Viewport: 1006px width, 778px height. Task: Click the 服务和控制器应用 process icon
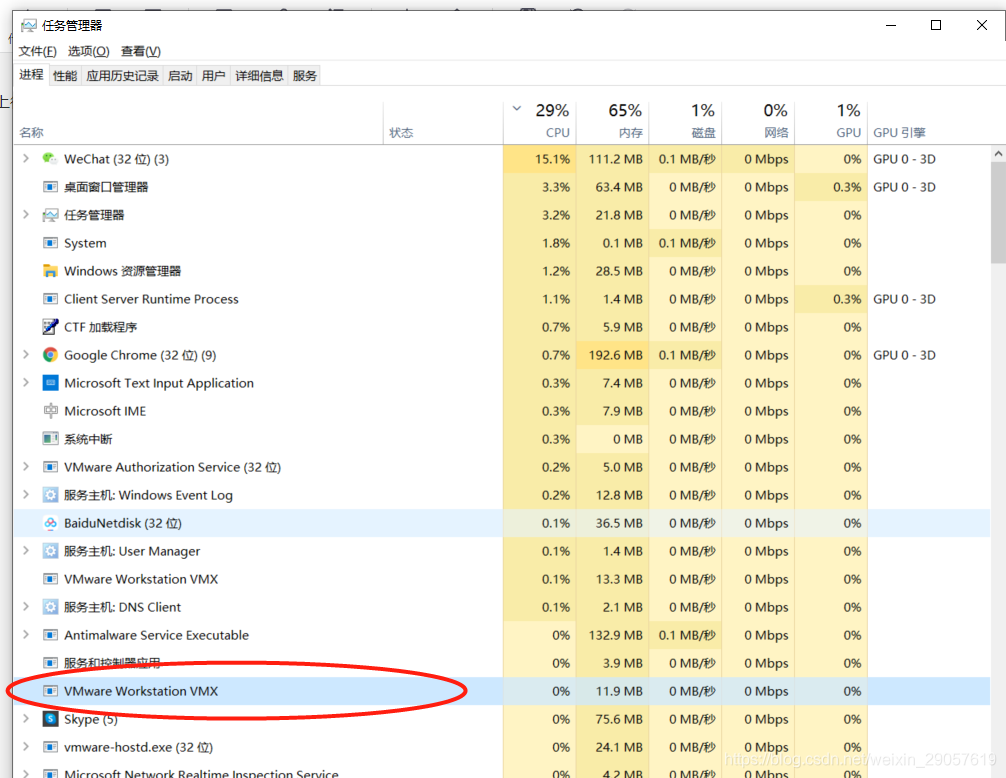click(50, 663)
